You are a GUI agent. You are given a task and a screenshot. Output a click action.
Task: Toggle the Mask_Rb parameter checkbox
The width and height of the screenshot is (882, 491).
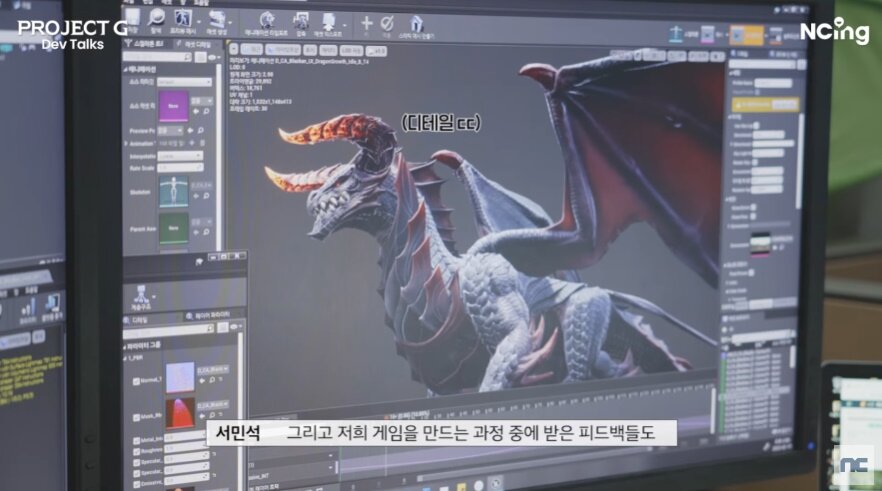(x=134, y=417)
